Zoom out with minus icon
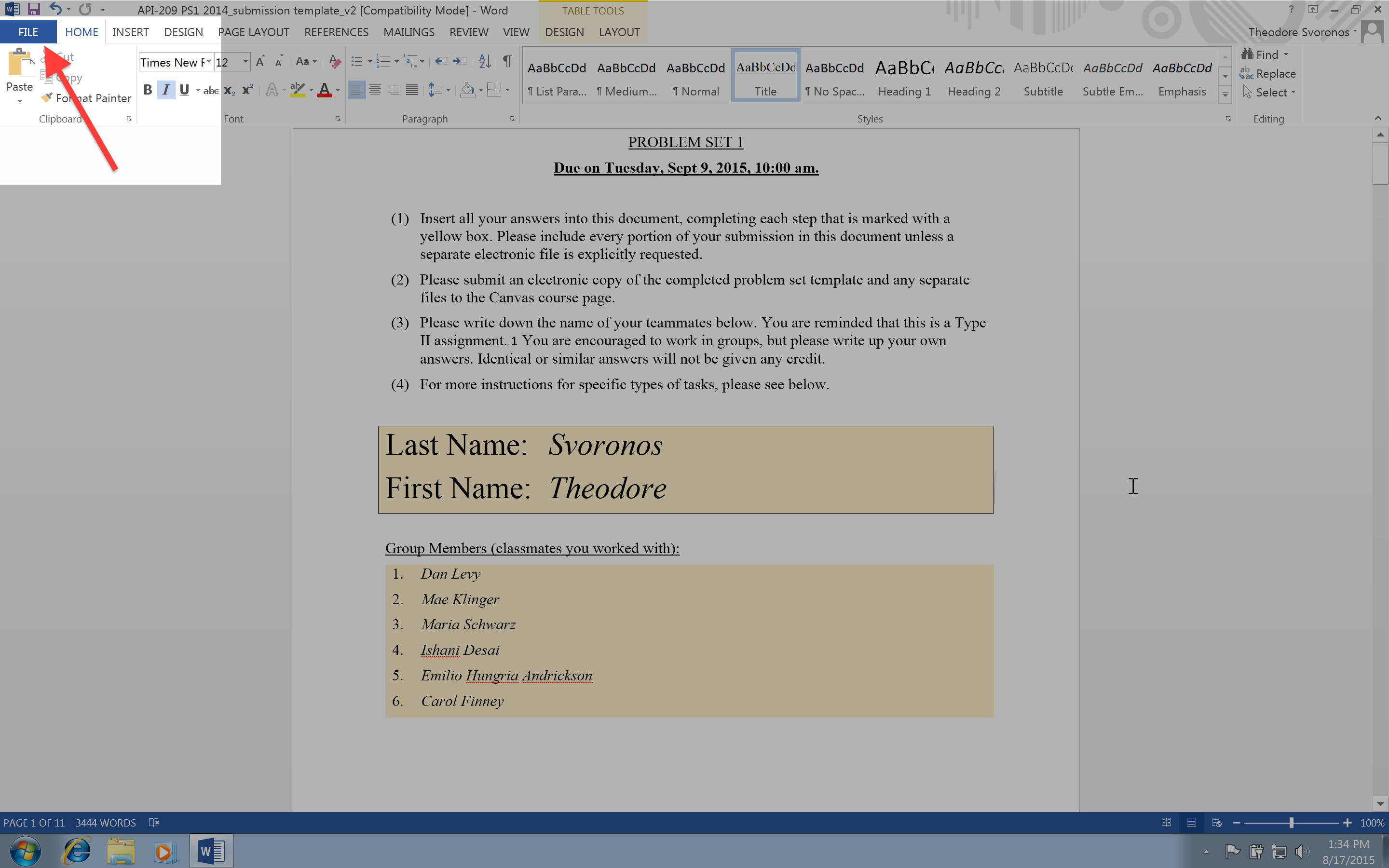The width and height of the screenshot is (1389, 868). (1236, 823)
